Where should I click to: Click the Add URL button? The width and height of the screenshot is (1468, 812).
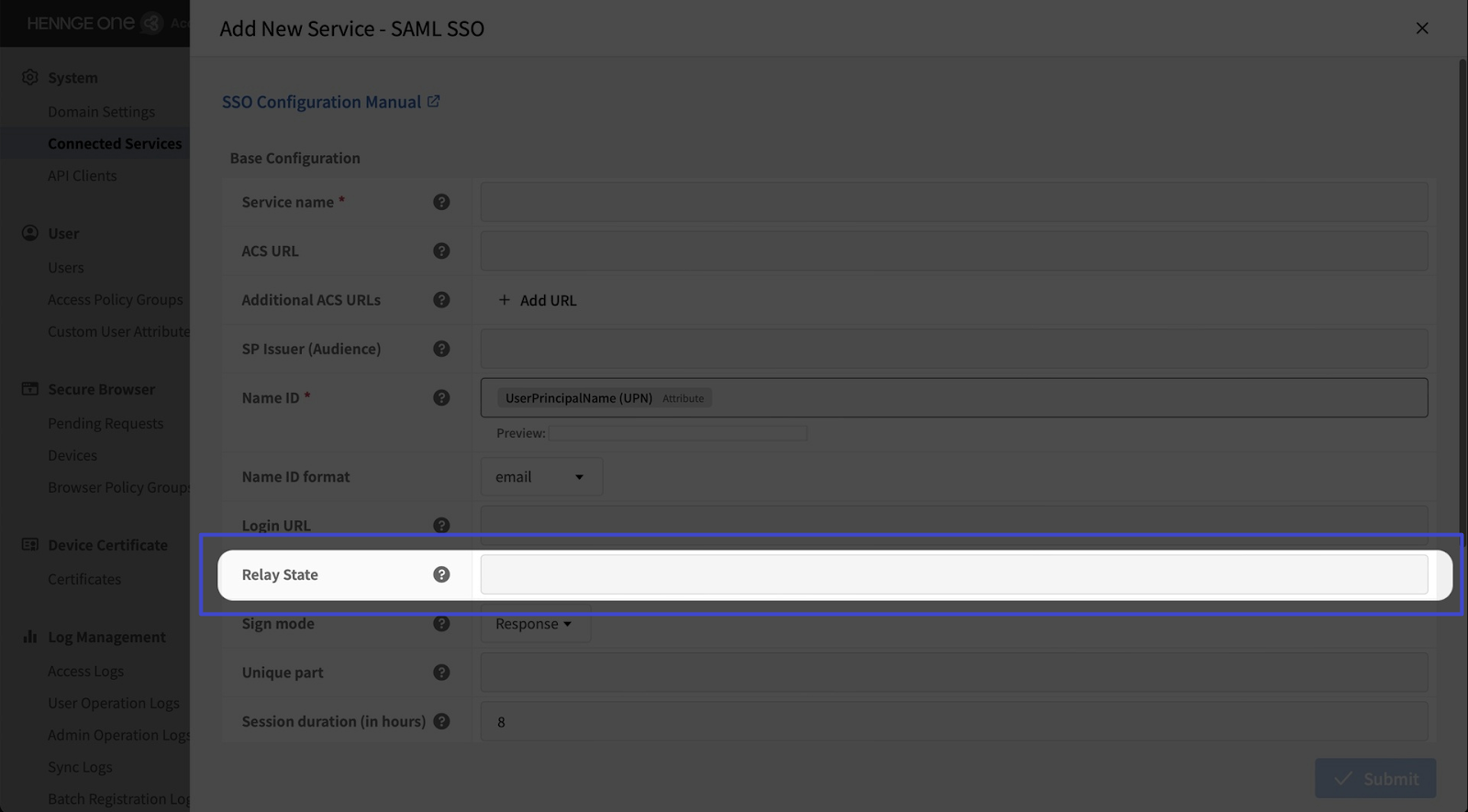(538, 300)
